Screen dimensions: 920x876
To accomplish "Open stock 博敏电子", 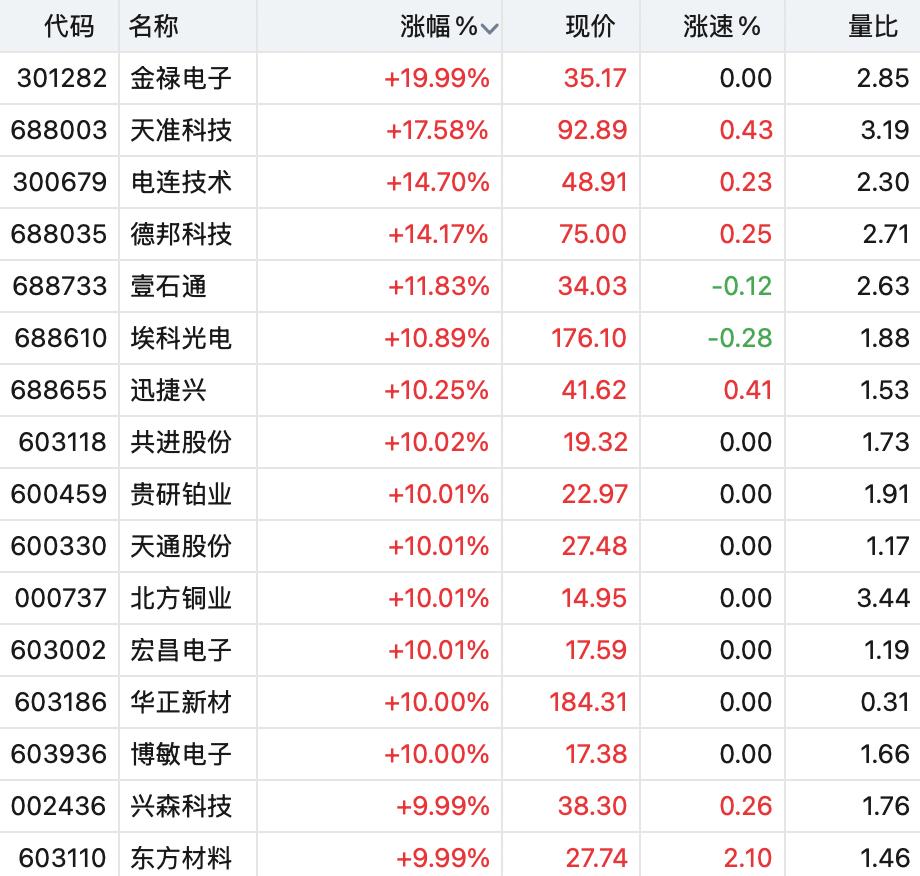I will click(181, 755).
